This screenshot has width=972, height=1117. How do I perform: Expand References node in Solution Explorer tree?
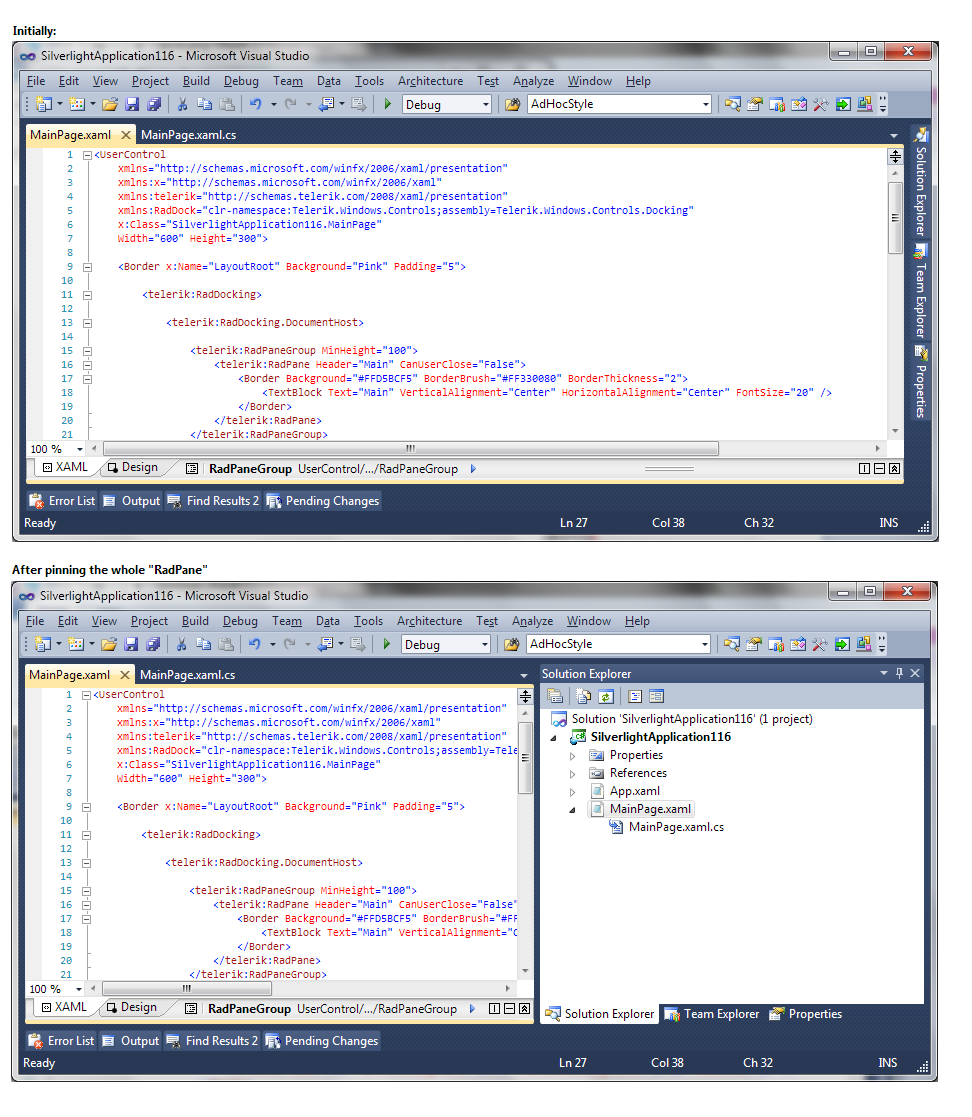click(x=572, y=774)
